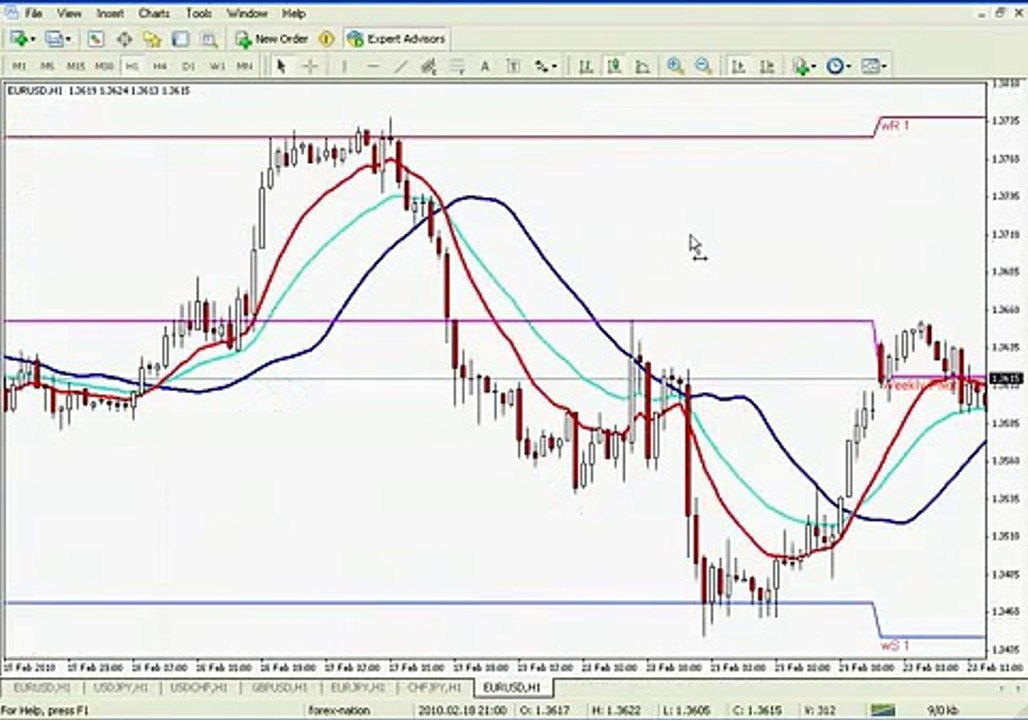Select the H4 timeframe button
The width and height of the screenshot is (1028, 720).
[159, 66]
